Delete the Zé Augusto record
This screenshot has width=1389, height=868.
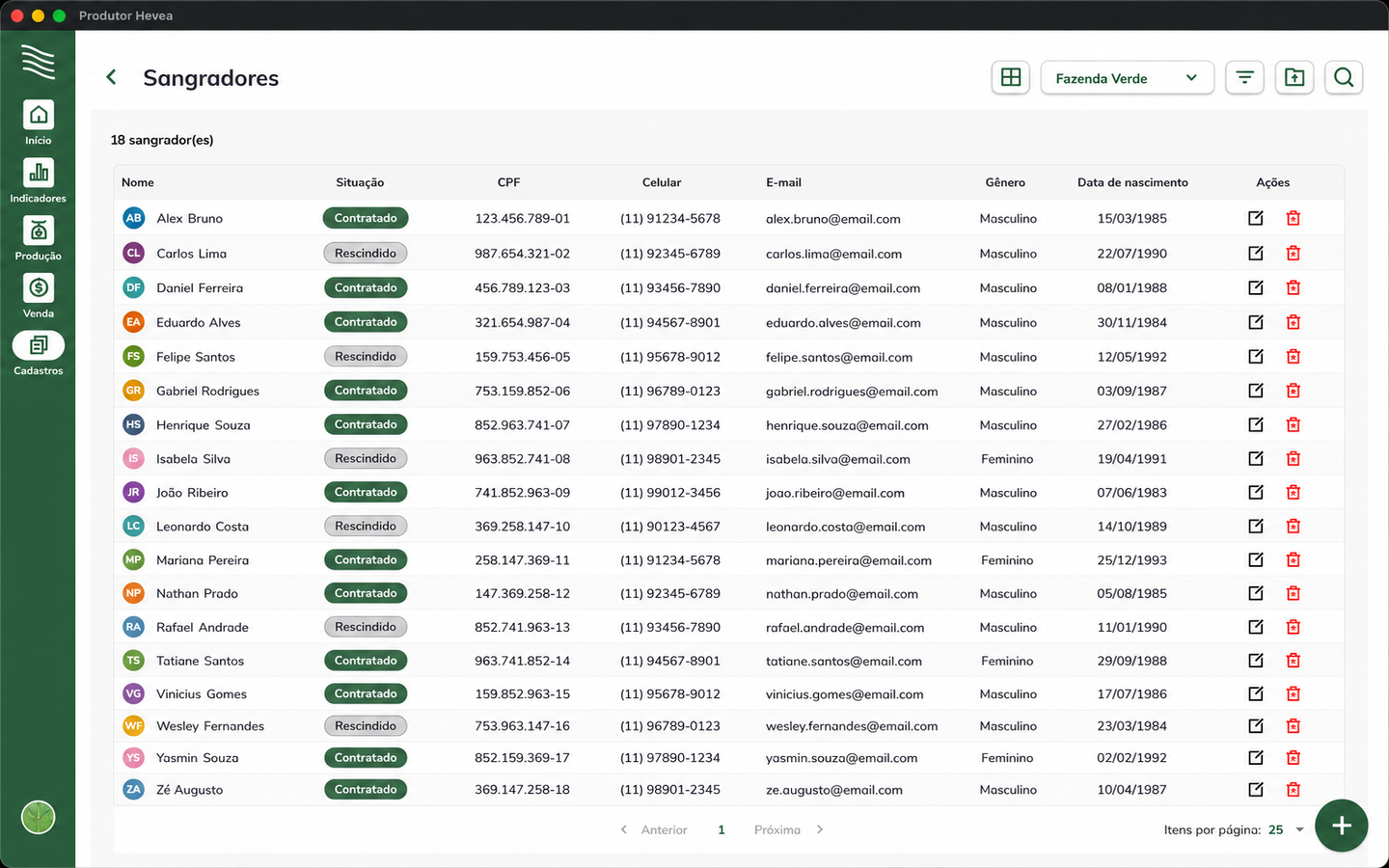(x=1294, y=789)
